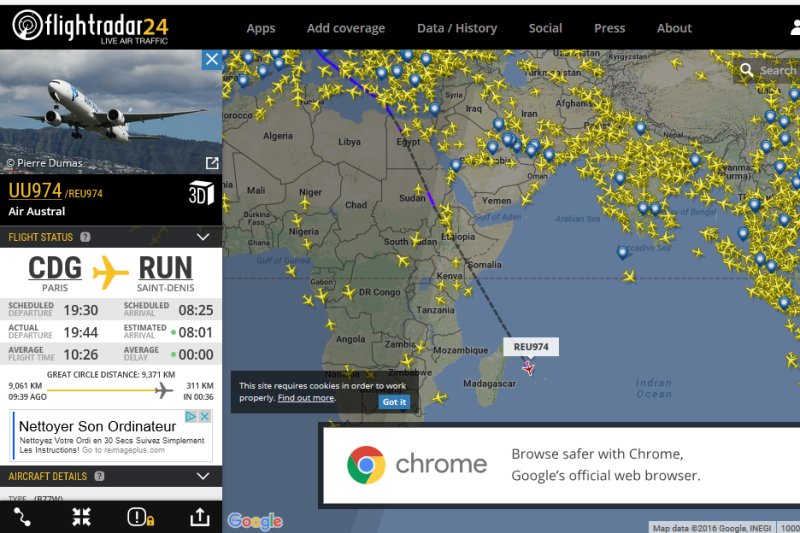
Task: Open the Apps menu
Action: click(x=261, y=28)
